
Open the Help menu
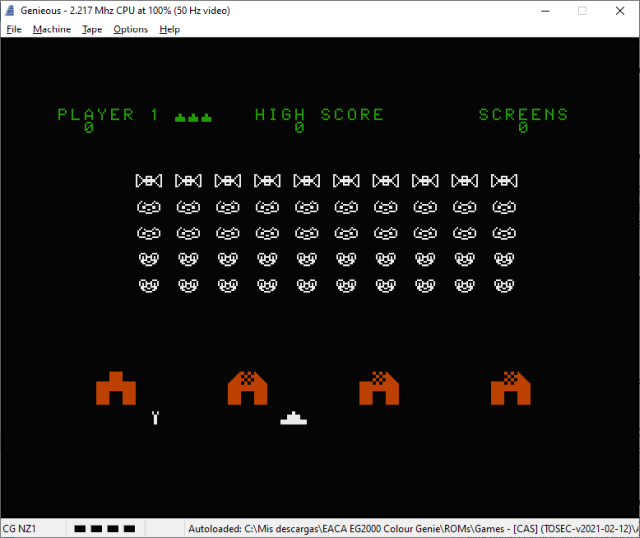pyautogui.click(x=169, y=29)
